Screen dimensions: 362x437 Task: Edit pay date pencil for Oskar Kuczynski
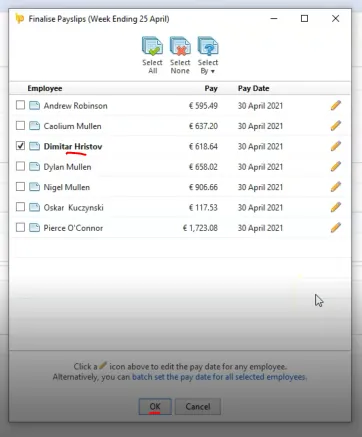click(x=336, y=207)
